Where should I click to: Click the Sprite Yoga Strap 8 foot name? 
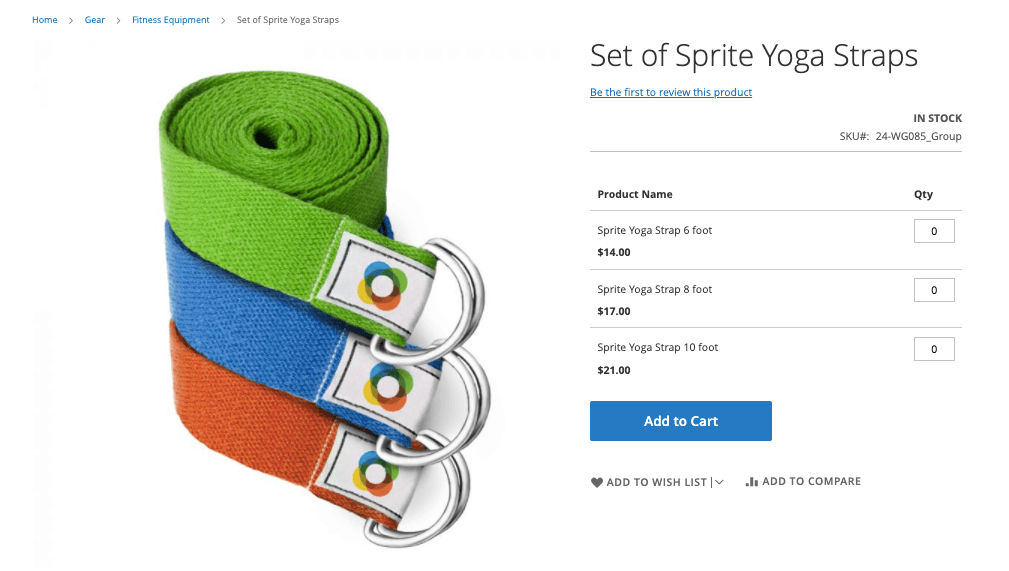pyautogui.click(x=655, y=289)
